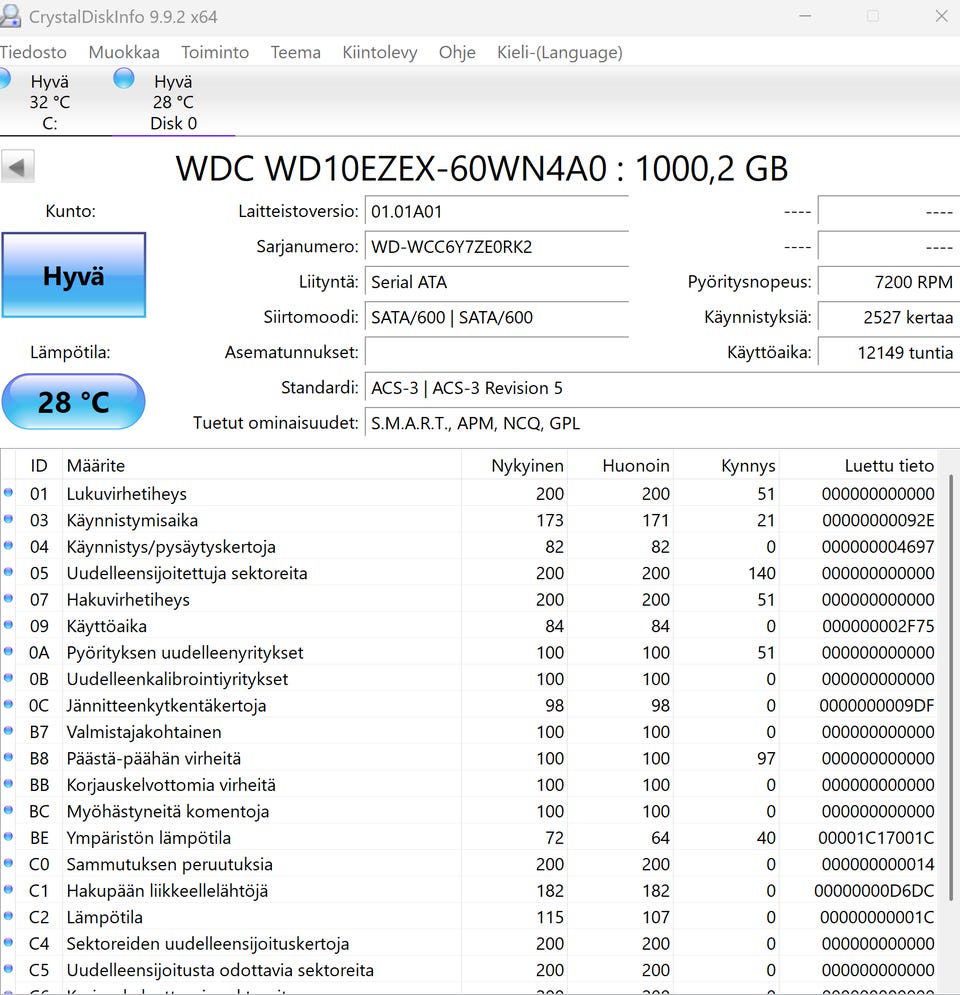Click raw value 000000004697

pos(878,546)
